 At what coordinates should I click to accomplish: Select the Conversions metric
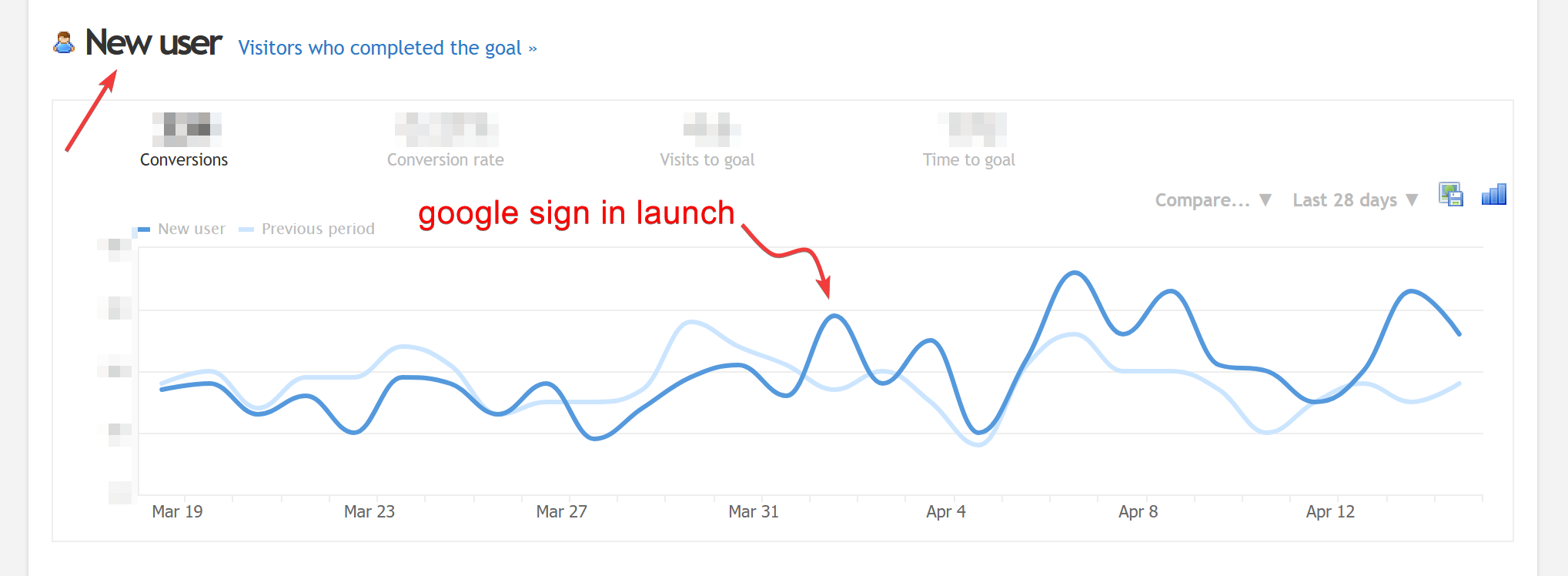[x=184, y=159]
